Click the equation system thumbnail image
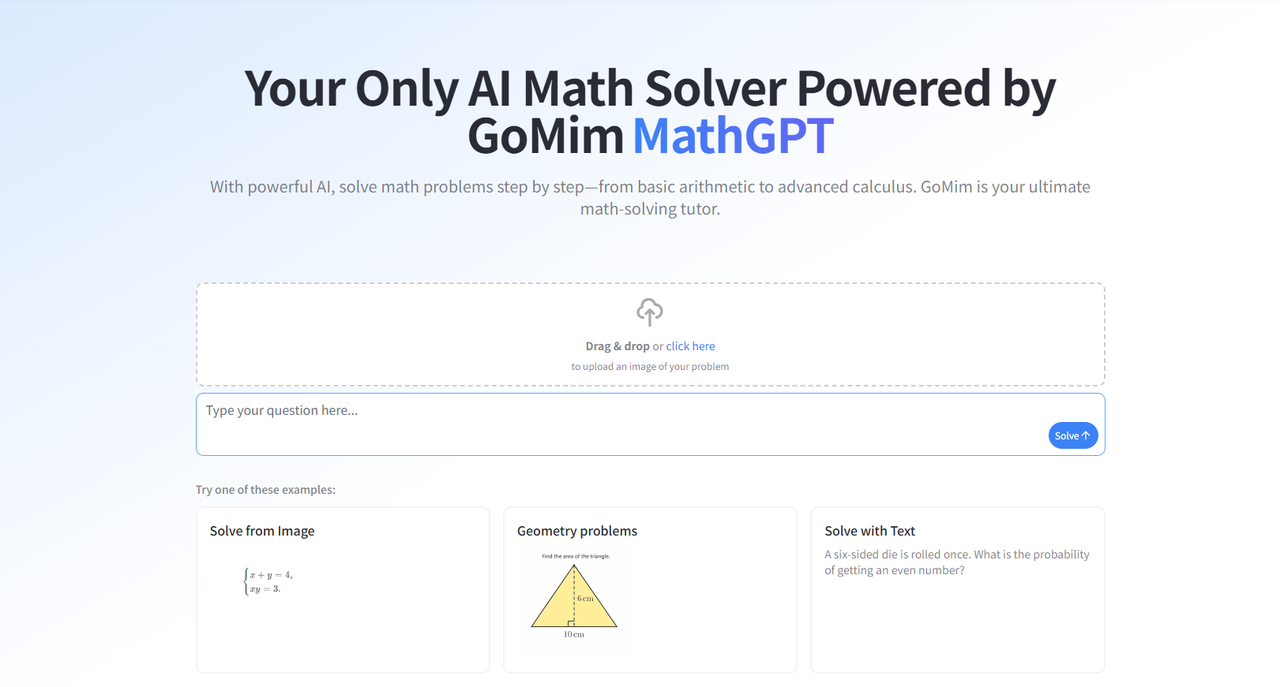The image size is (1280, 687). tap(268, 581)
